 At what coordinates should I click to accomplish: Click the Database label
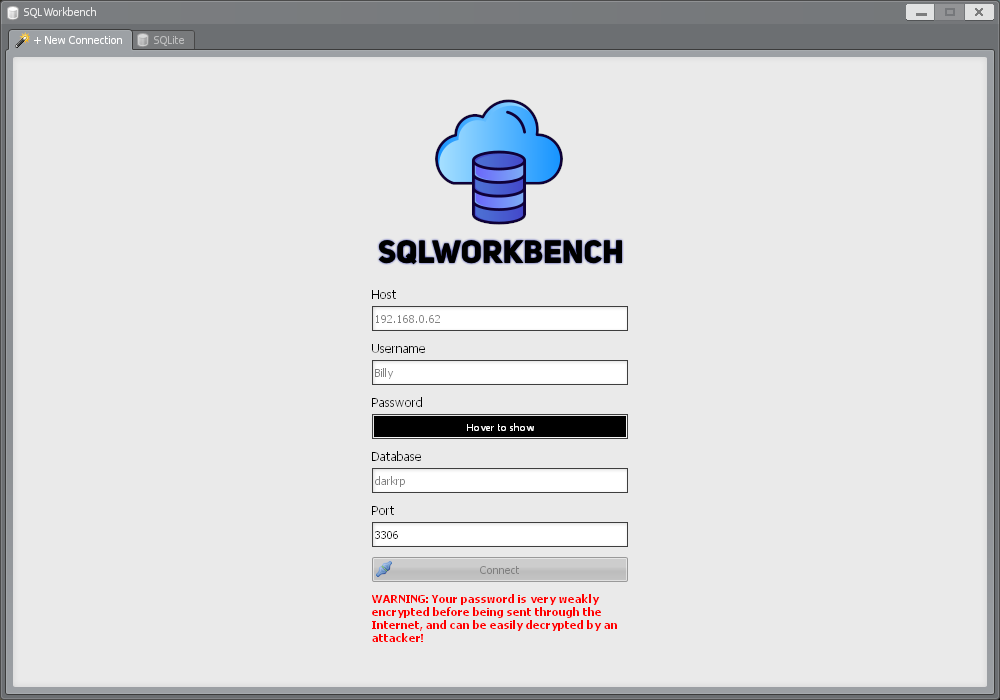tap(396, 456)
